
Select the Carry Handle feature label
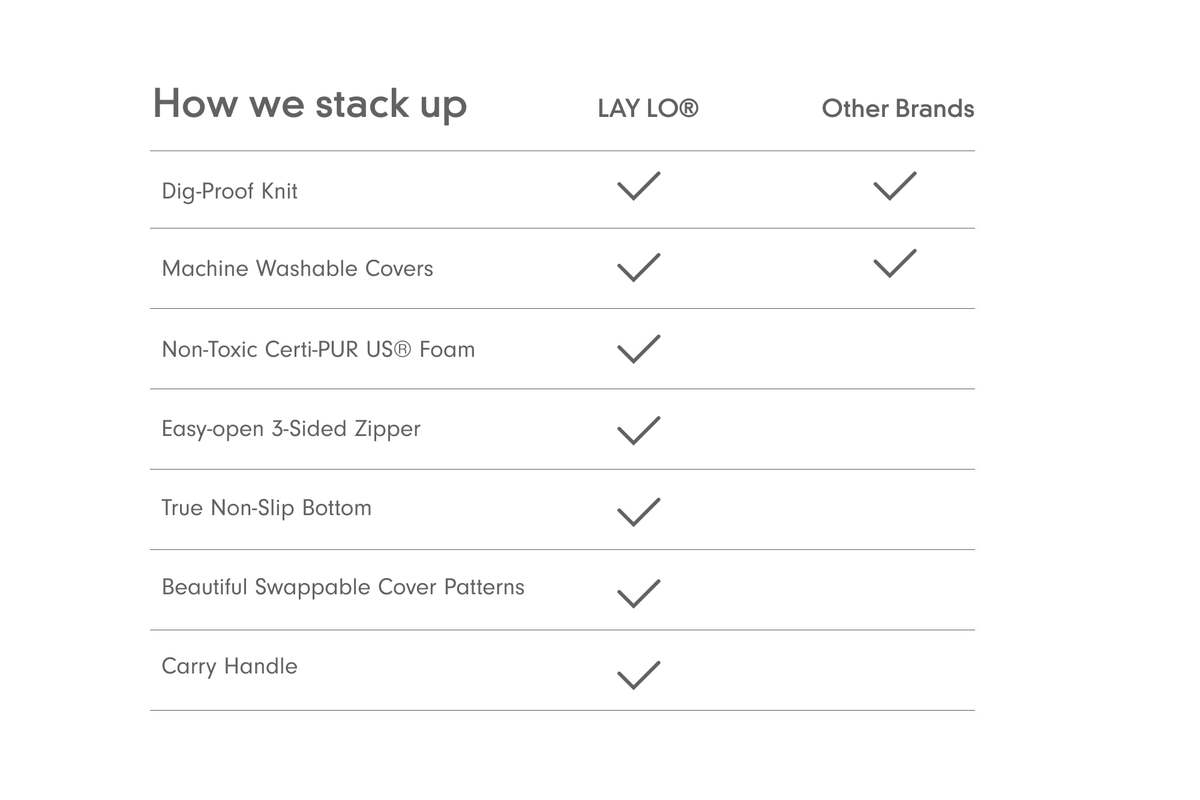(230, 667)
